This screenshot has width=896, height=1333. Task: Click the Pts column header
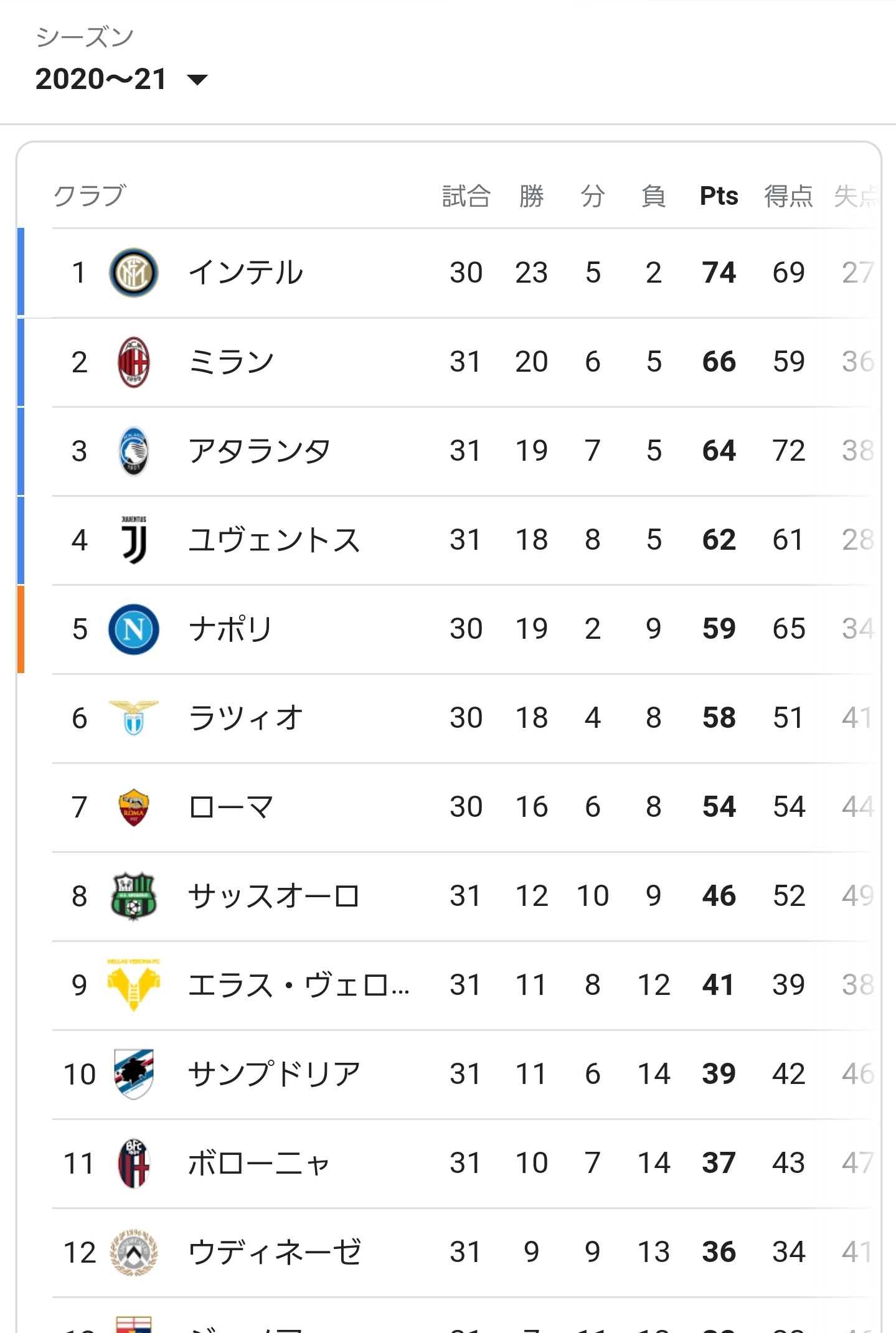[x=719, y=196]
